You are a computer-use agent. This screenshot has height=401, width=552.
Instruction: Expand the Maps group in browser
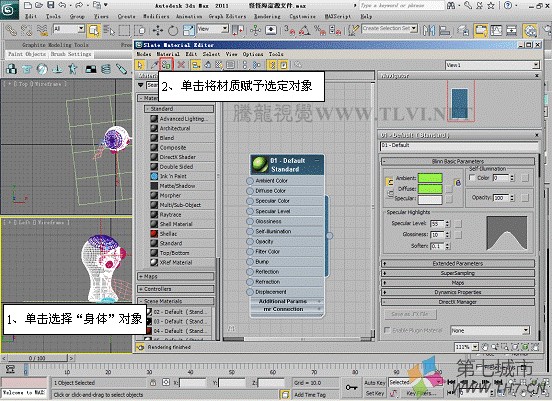pyautogui.click(x=176, y=276)
